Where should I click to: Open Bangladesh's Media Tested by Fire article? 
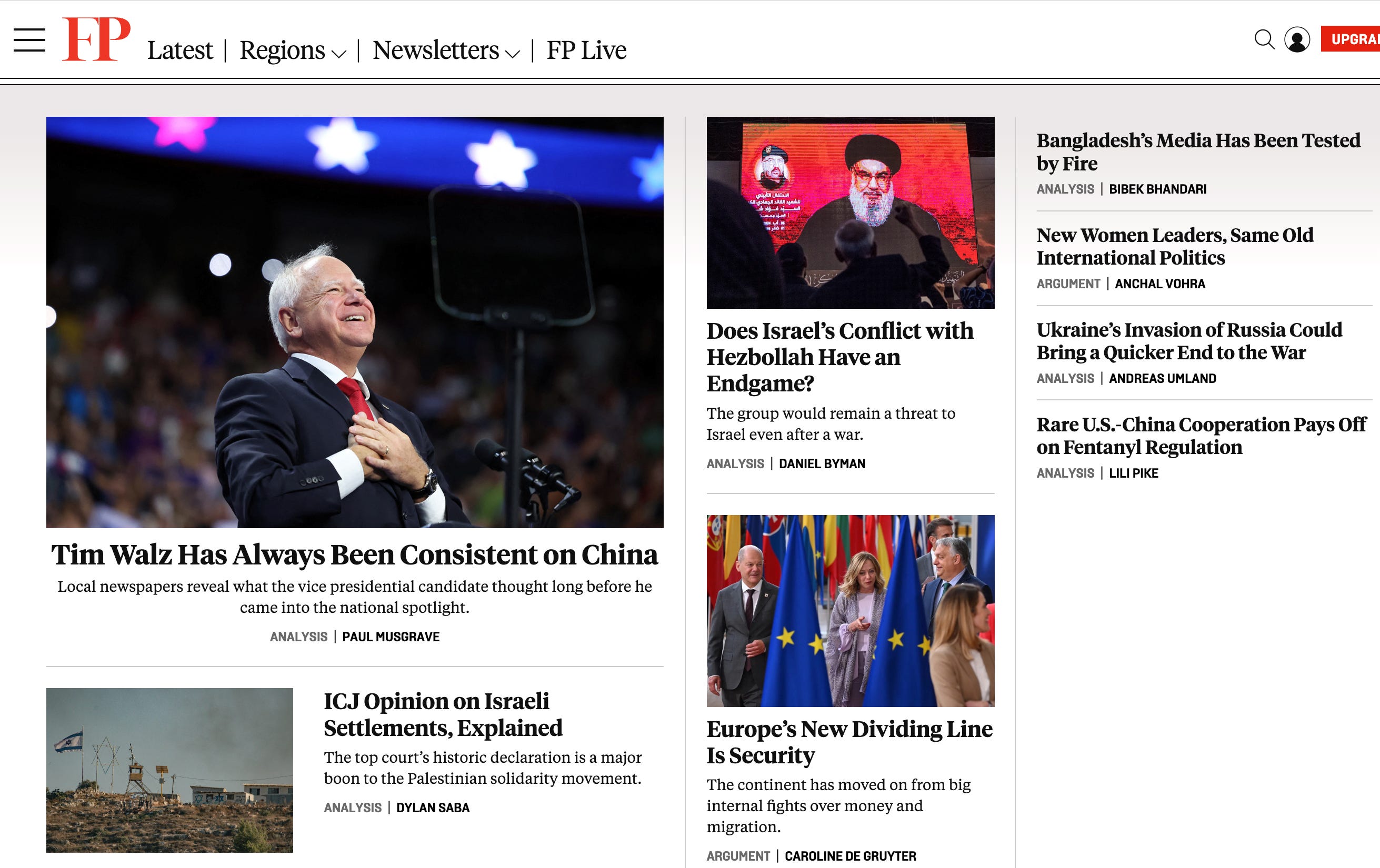(1198, 152)
